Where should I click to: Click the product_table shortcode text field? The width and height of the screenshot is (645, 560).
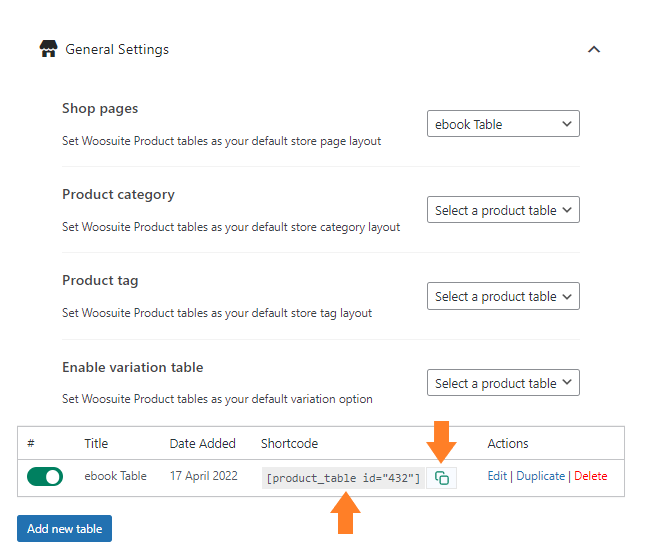click(x=343, y=478)
